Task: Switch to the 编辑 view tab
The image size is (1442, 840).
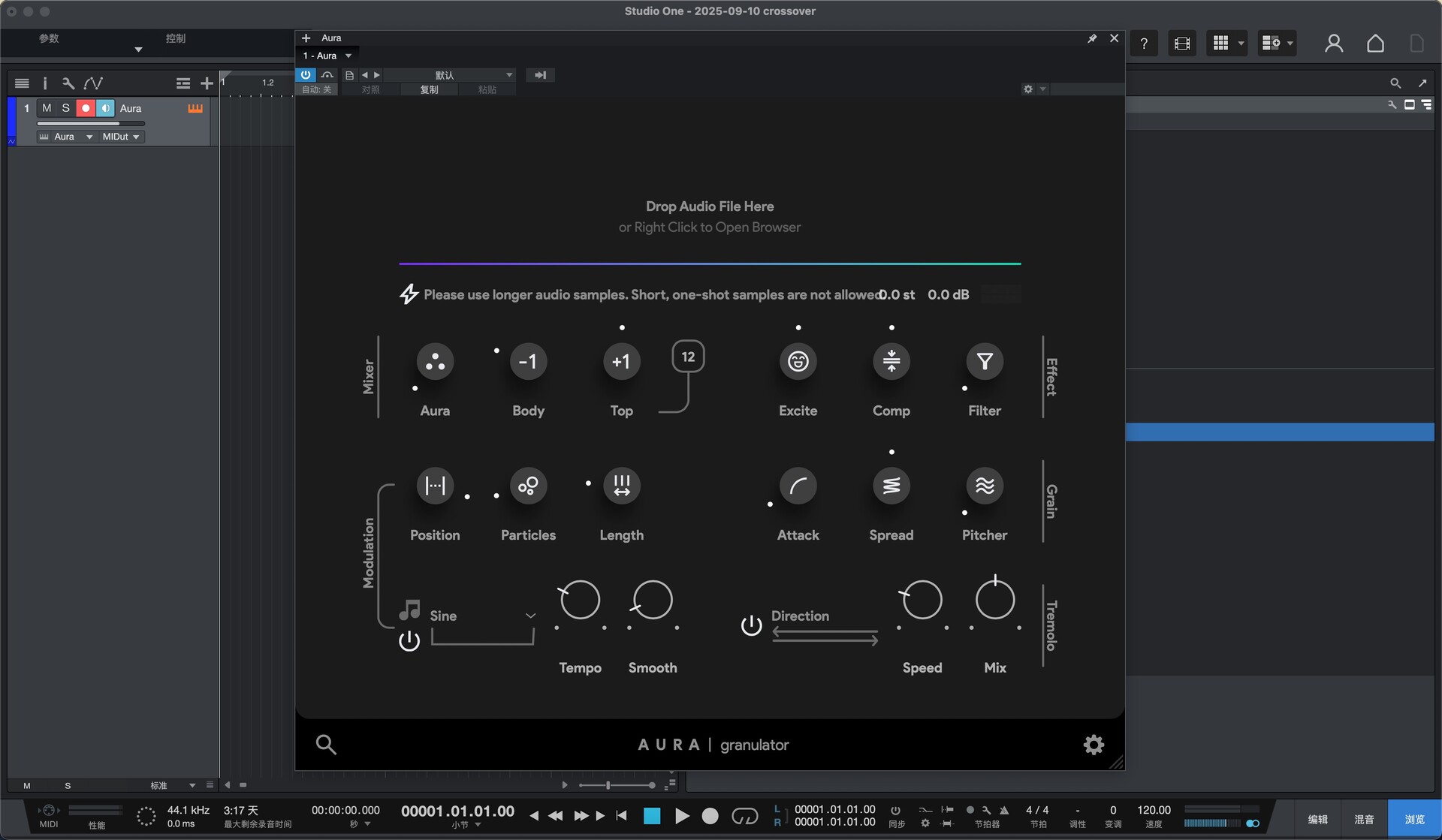Action: [1317, 820]
